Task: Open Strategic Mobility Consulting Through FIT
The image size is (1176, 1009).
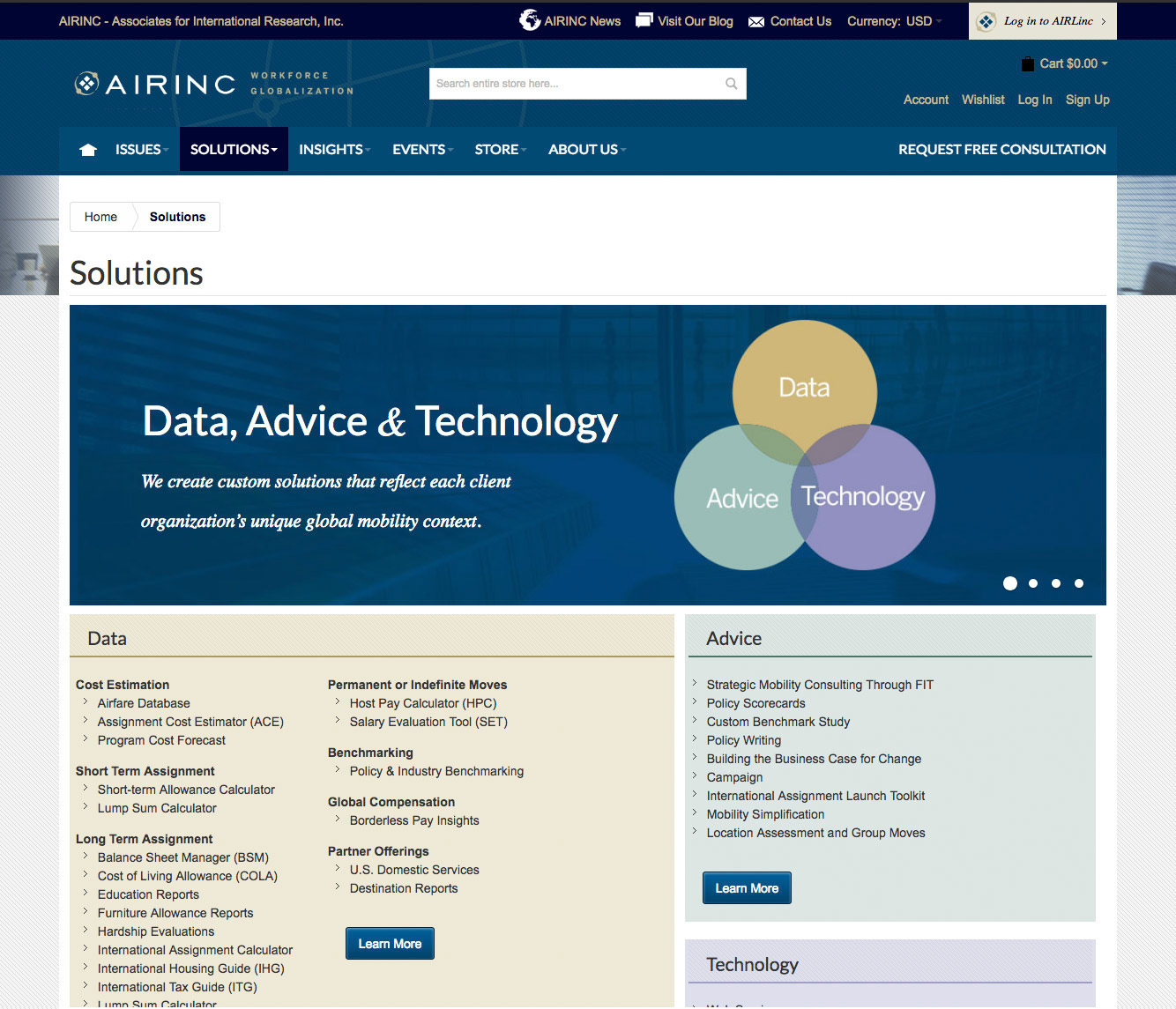Action: click(820, 685)
